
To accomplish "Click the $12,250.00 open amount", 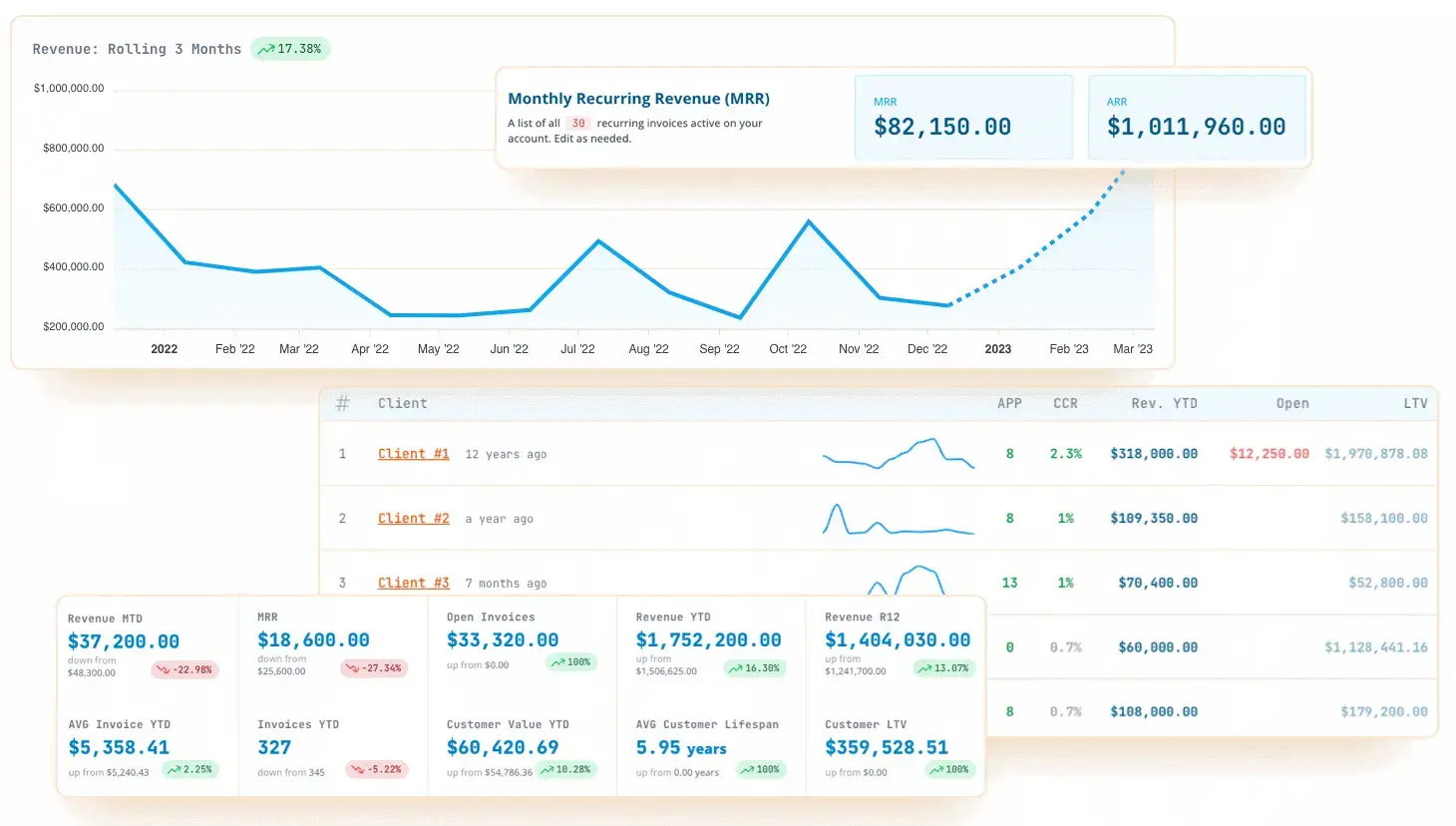I will tap(1269, 454).
